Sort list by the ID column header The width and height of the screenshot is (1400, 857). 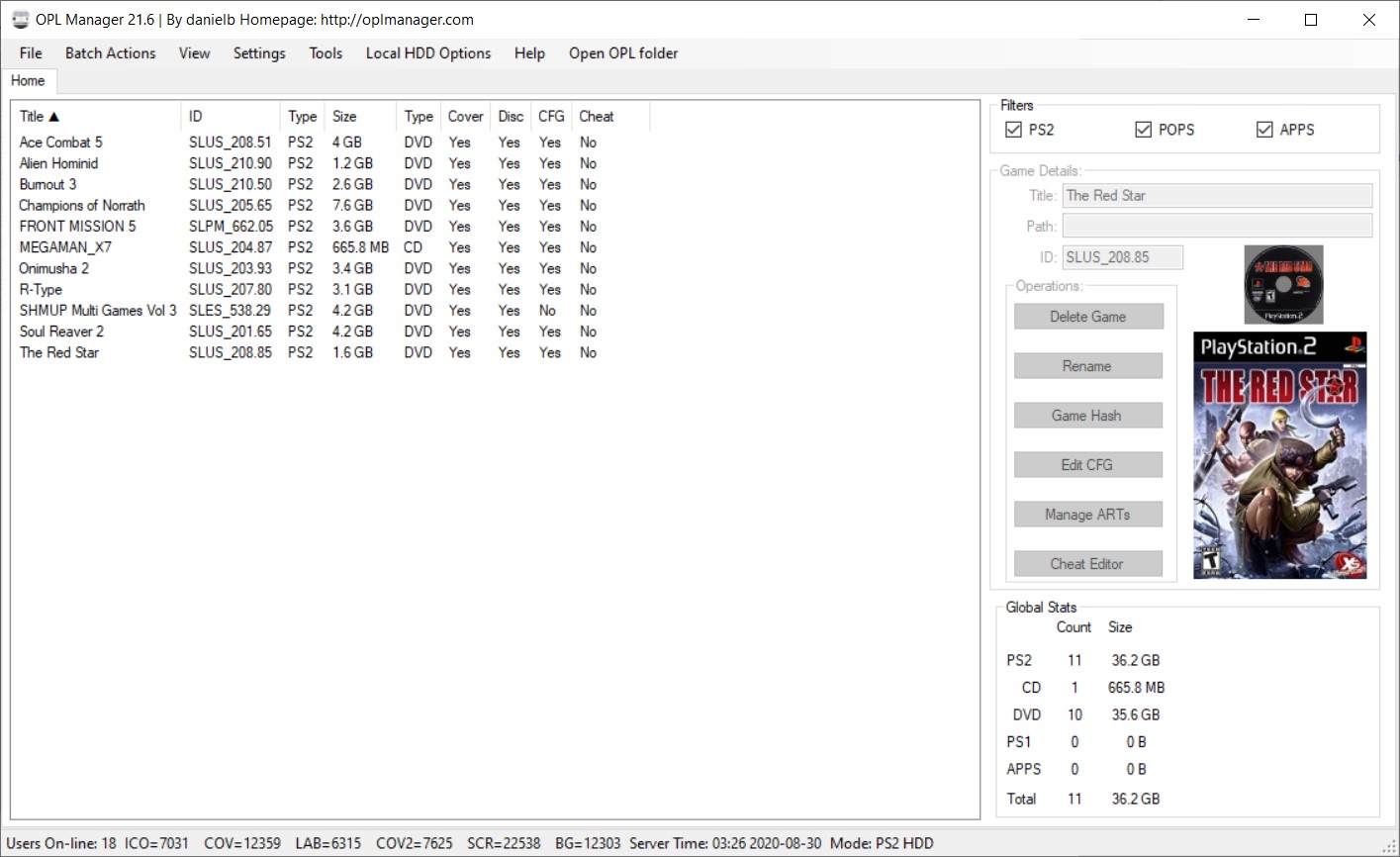[231, 117]
